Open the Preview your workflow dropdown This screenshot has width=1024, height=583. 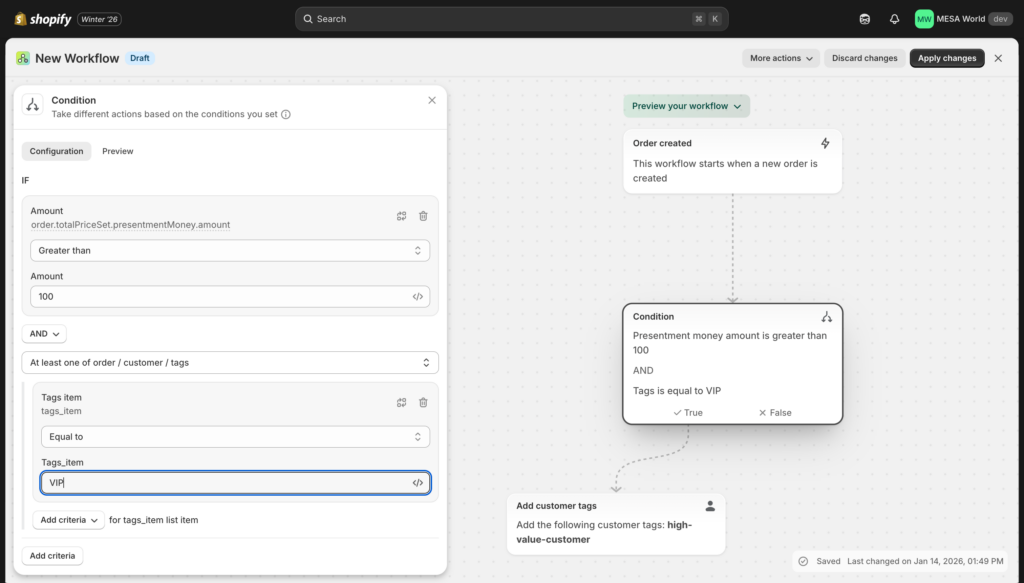[687, 105]
